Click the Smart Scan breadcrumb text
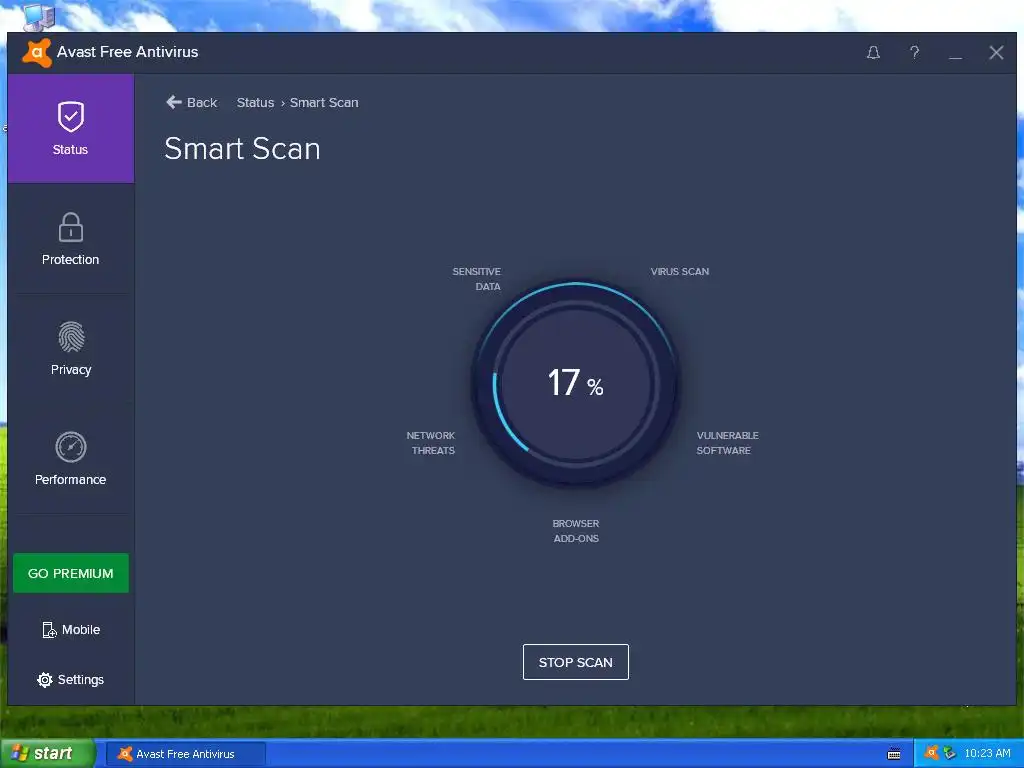The height and width of the screenshot is (768, 1024). (x=324, y=103)
